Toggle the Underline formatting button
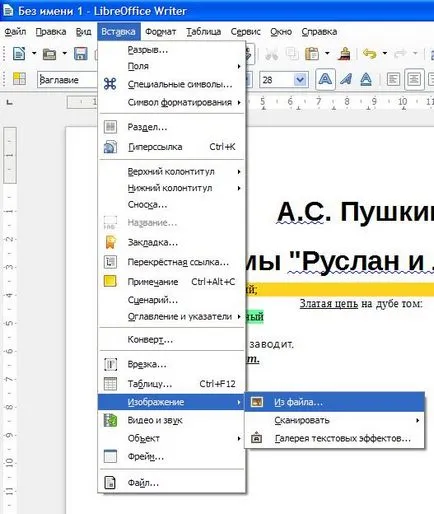434x514 pixels. click(366, 80)
